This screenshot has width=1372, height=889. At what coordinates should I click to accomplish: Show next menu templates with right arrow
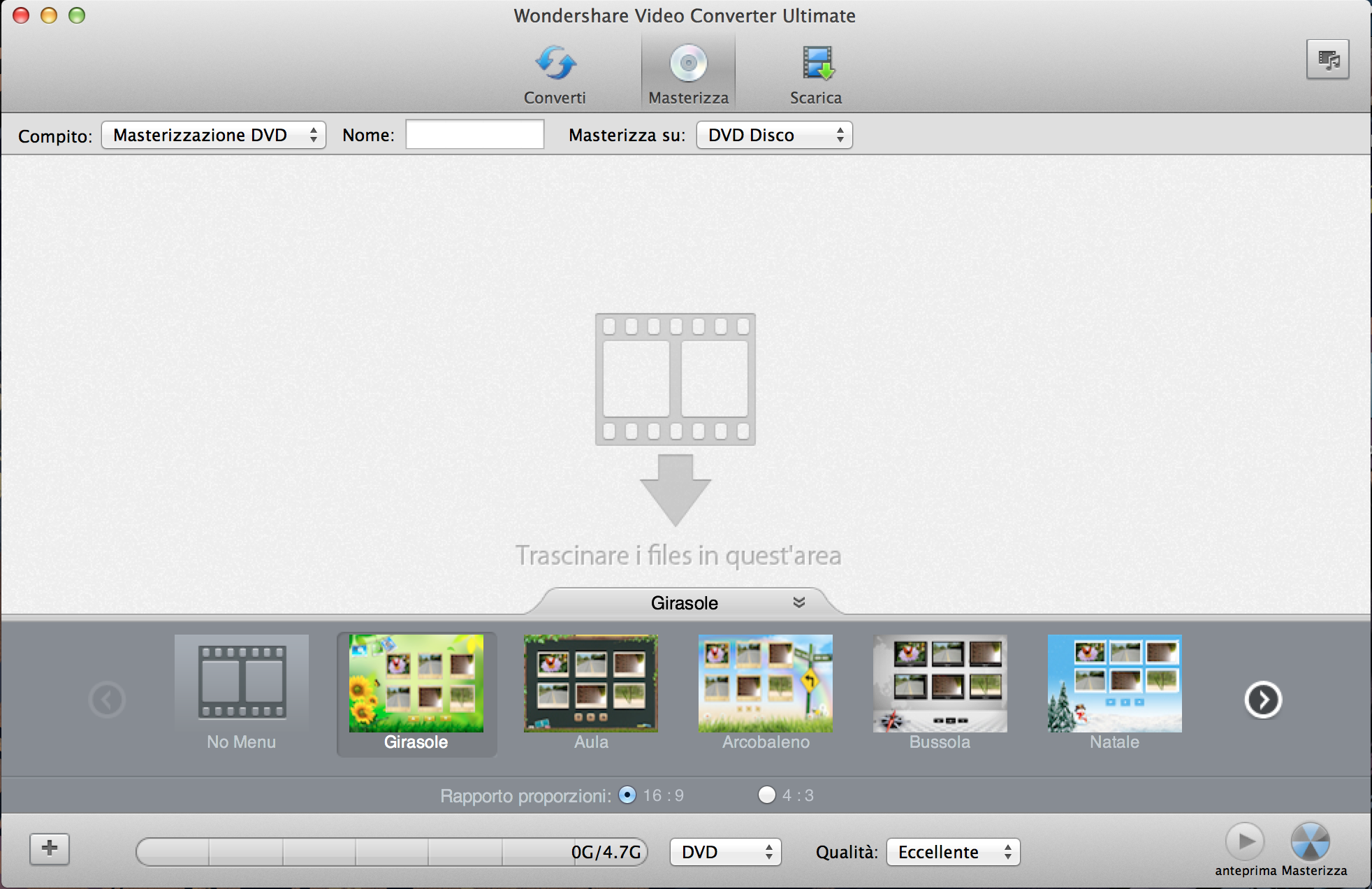coord(1262,700)
